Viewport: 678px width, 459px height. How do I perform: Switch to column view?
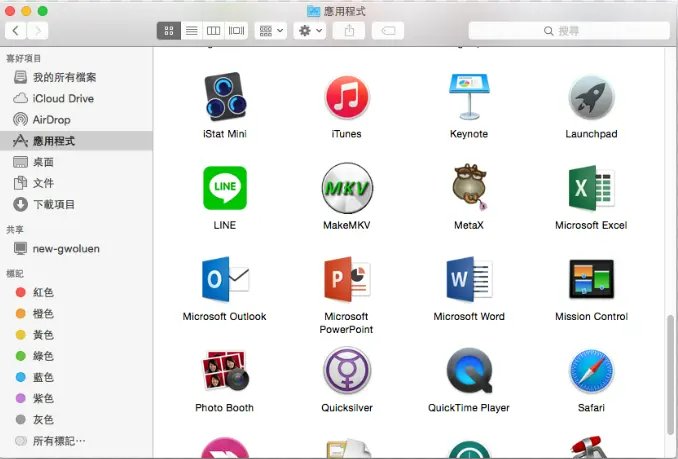(x=214, y=31)
